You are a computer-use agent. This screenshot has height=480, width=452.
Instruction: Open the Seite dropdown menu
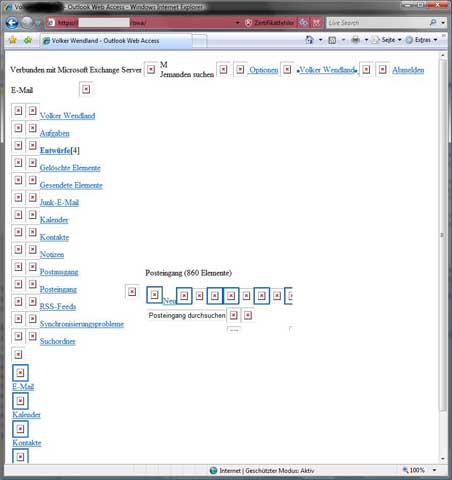click(x=388, y=40)
